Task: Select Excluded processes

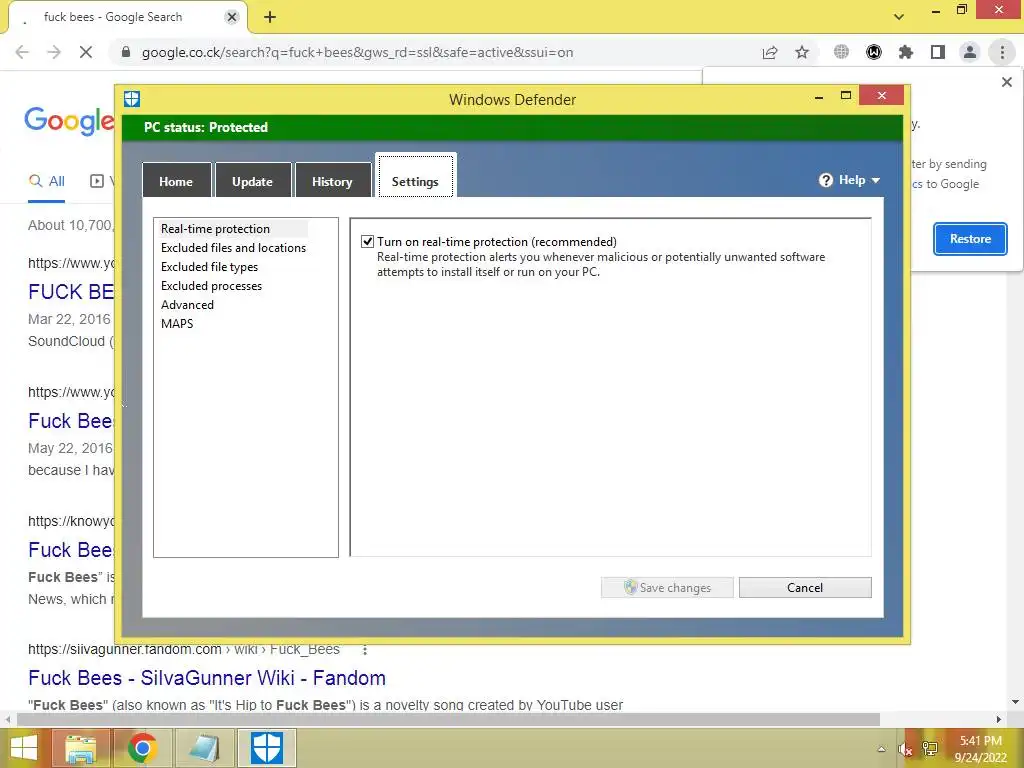Action: pyautogui.click(x=212, y=285)
